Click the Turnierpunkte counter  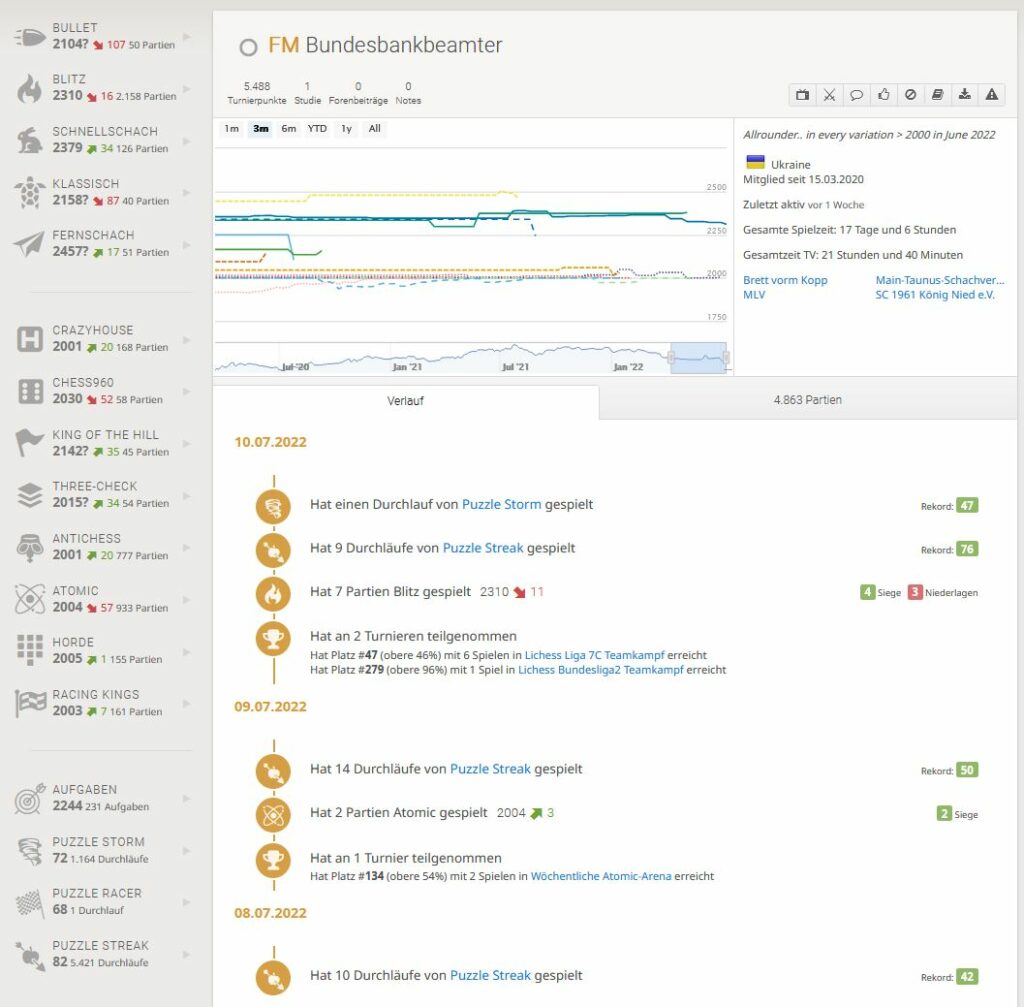(x=256, y=93)
